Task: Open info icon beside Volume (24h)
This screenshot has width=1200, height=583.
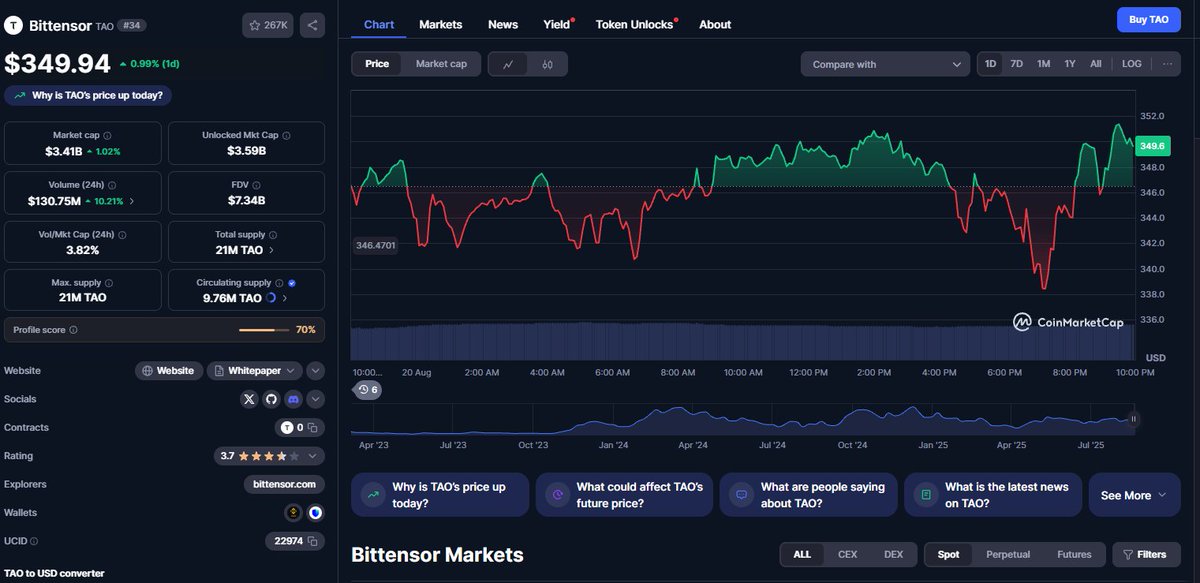Action: click(112, 185)
